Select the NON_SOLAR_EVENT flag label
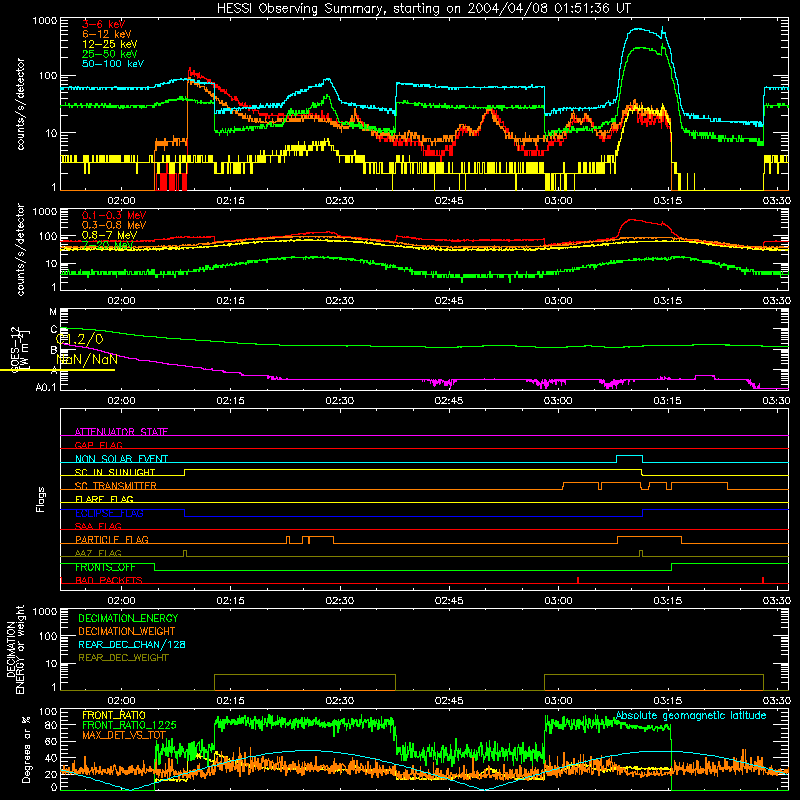The width and height of the screenshot is (800, 800). point(121,459)
